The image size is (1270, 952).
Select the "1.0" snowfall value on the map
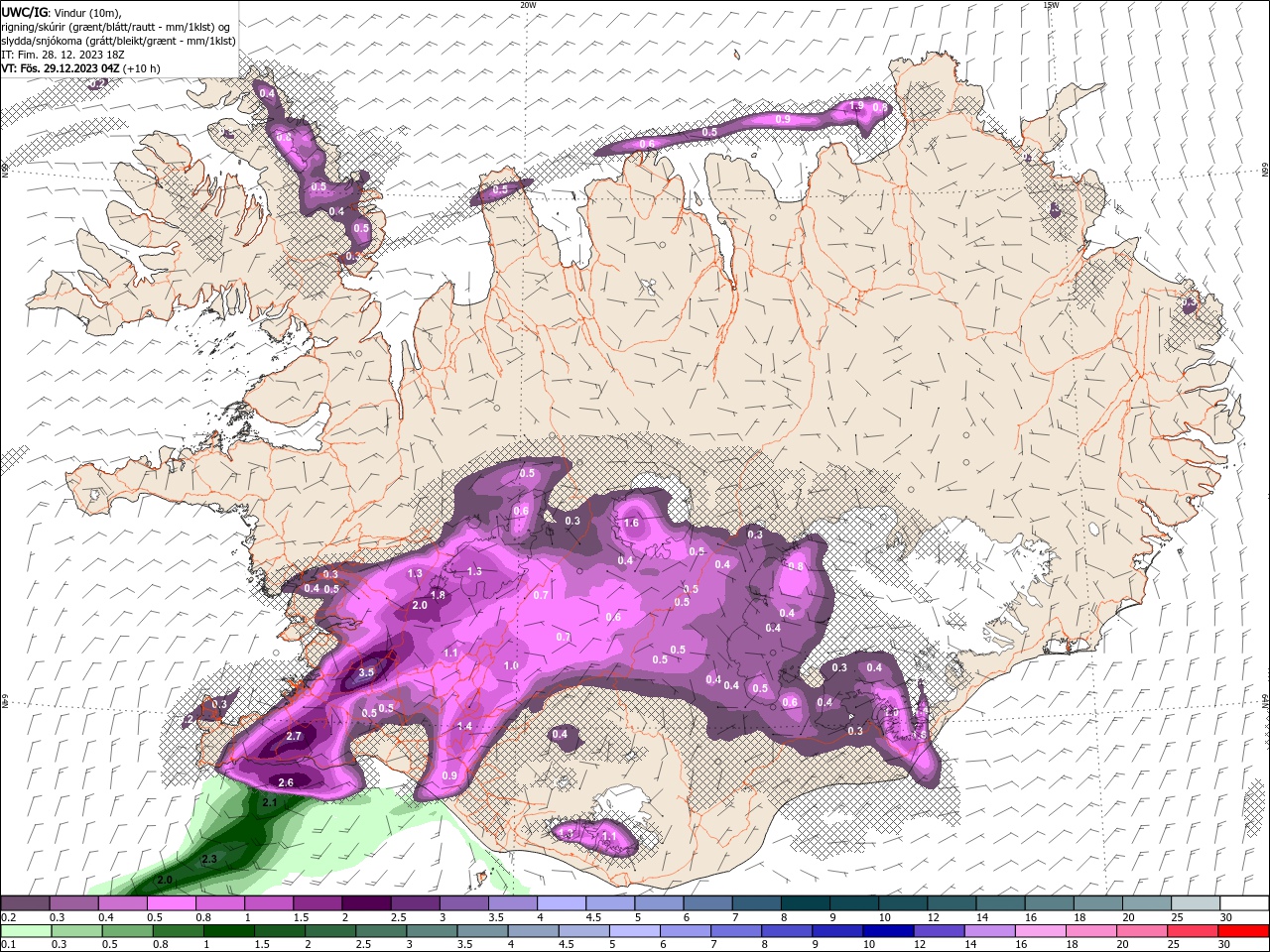coord(511,665)
